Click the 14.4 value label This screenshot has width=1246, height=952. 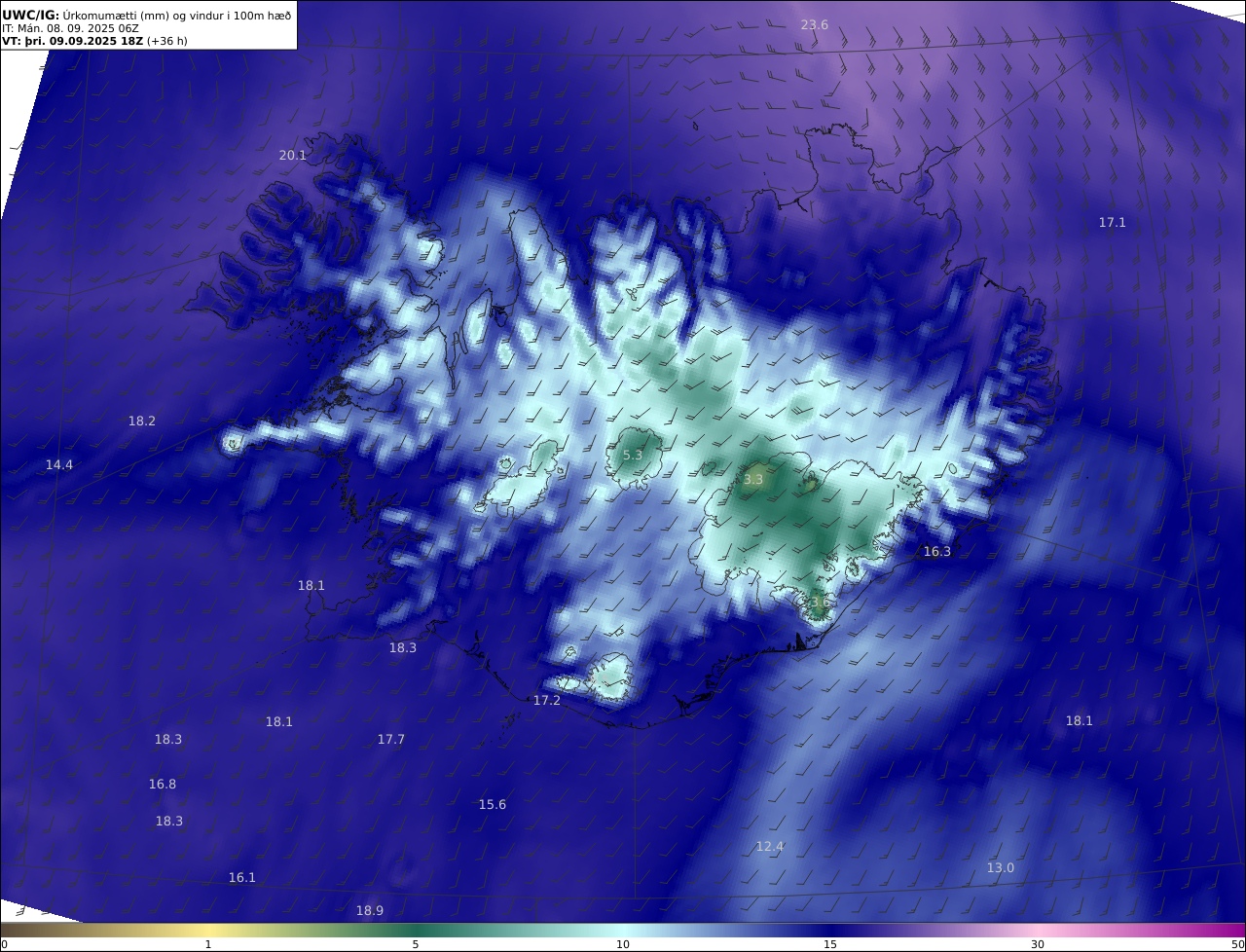59,464
